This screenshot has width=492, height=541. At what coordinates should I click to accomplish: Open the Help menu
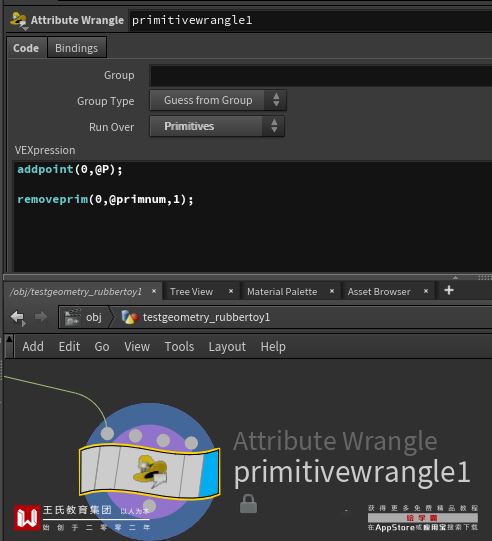pos(273,346)
